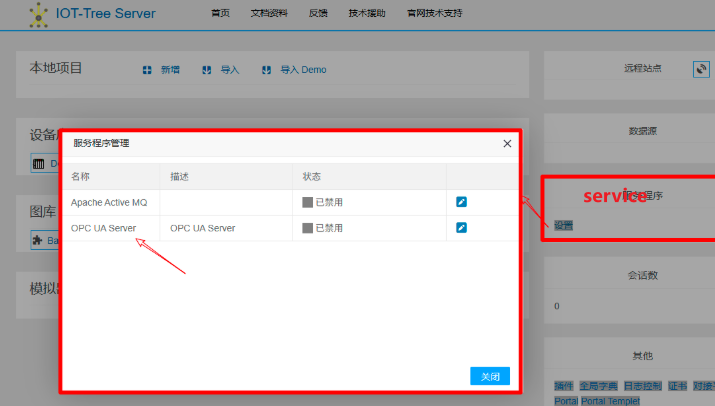Open the 反馈 menu item

pyautogui.click(x=318, y=13)
